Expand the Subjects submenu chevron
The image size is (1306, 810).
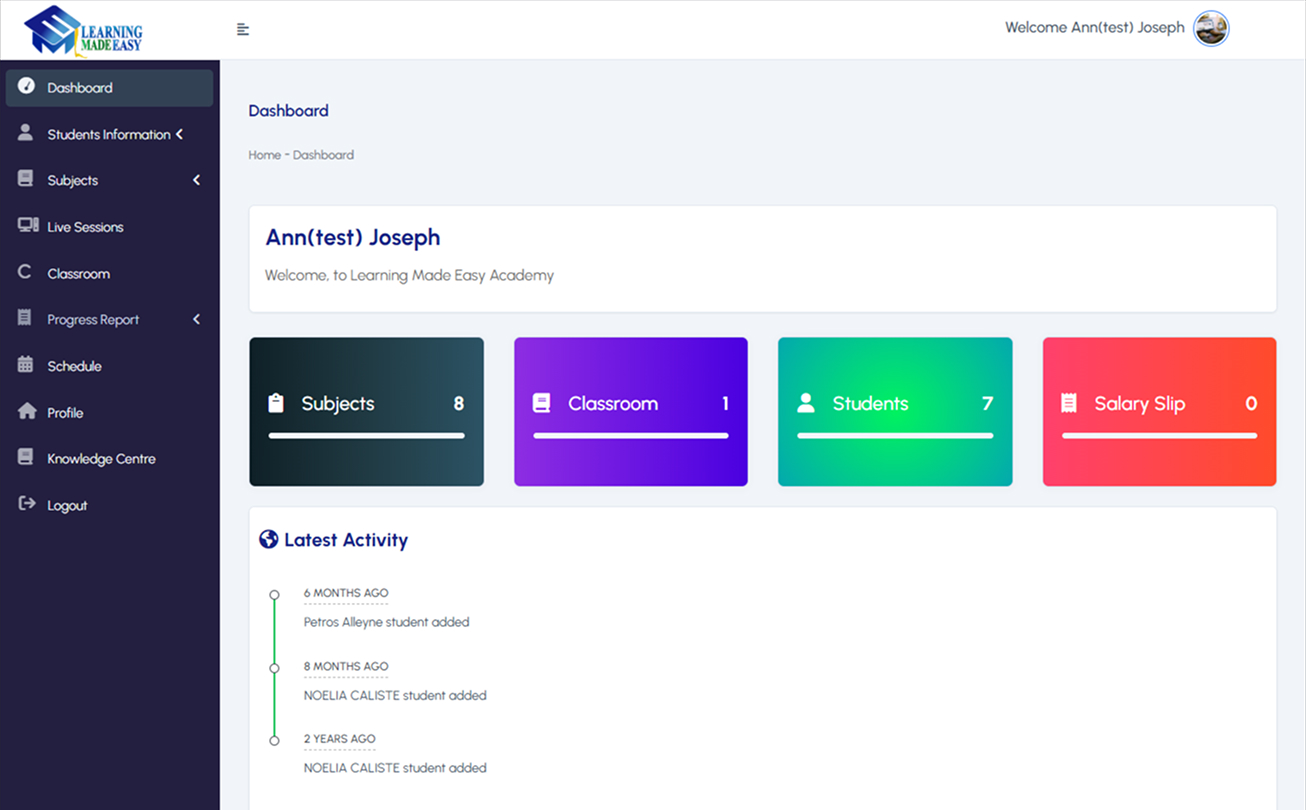[x=196, y=180]
